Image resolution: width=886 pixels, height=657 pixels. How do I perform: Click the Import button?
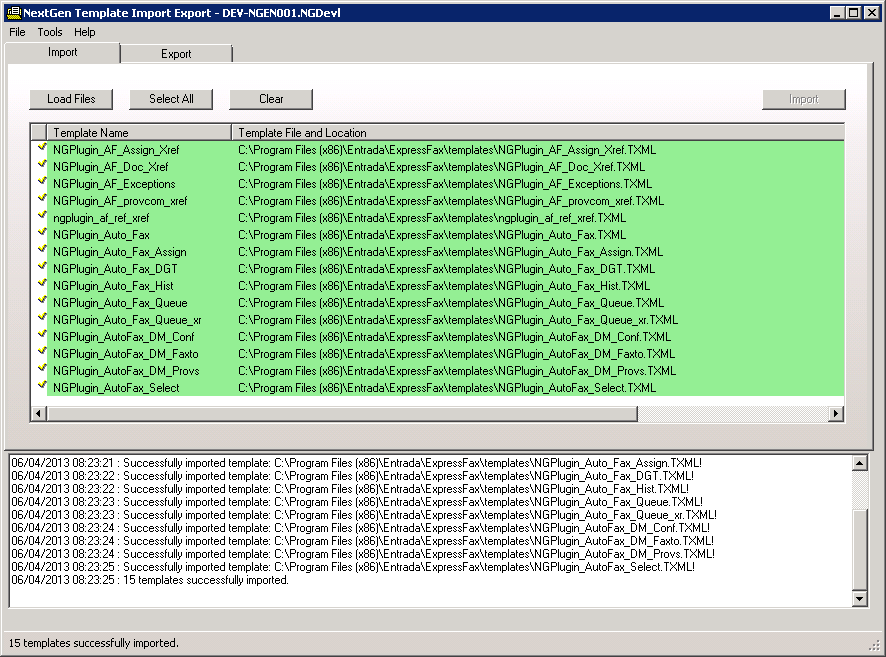[x=804, y=99]
